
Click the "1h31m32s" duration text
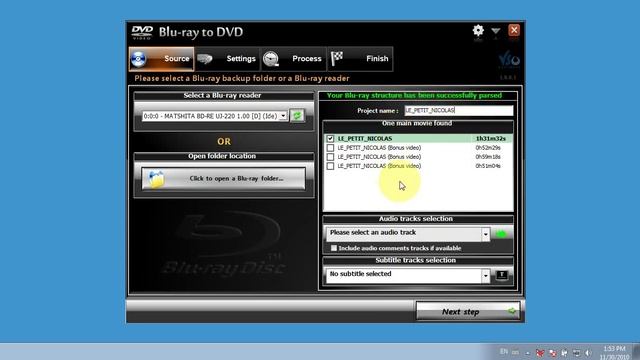pos(490,139)
